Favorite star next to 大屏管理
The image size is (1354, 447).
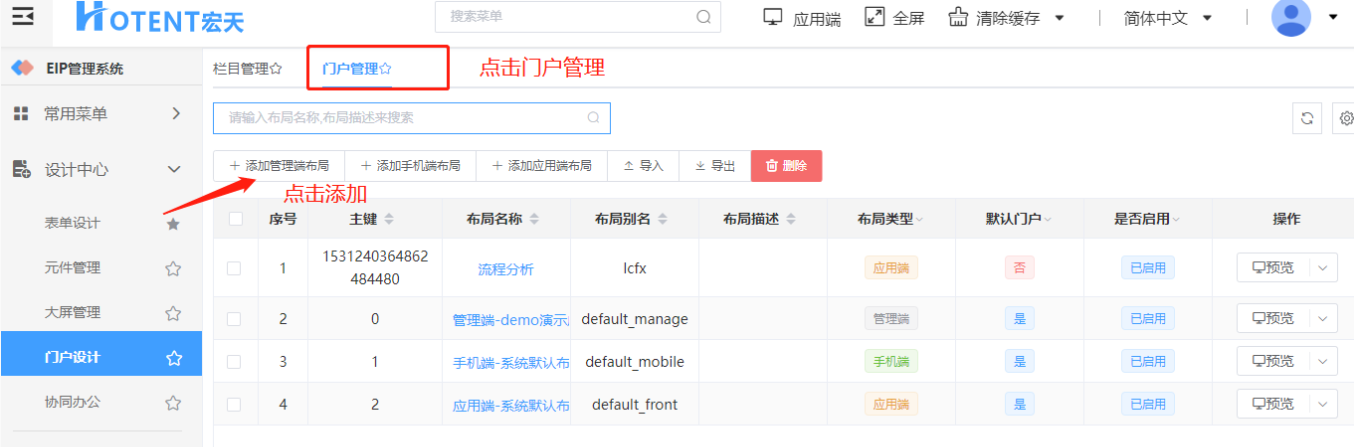click(x=173, y=313)
